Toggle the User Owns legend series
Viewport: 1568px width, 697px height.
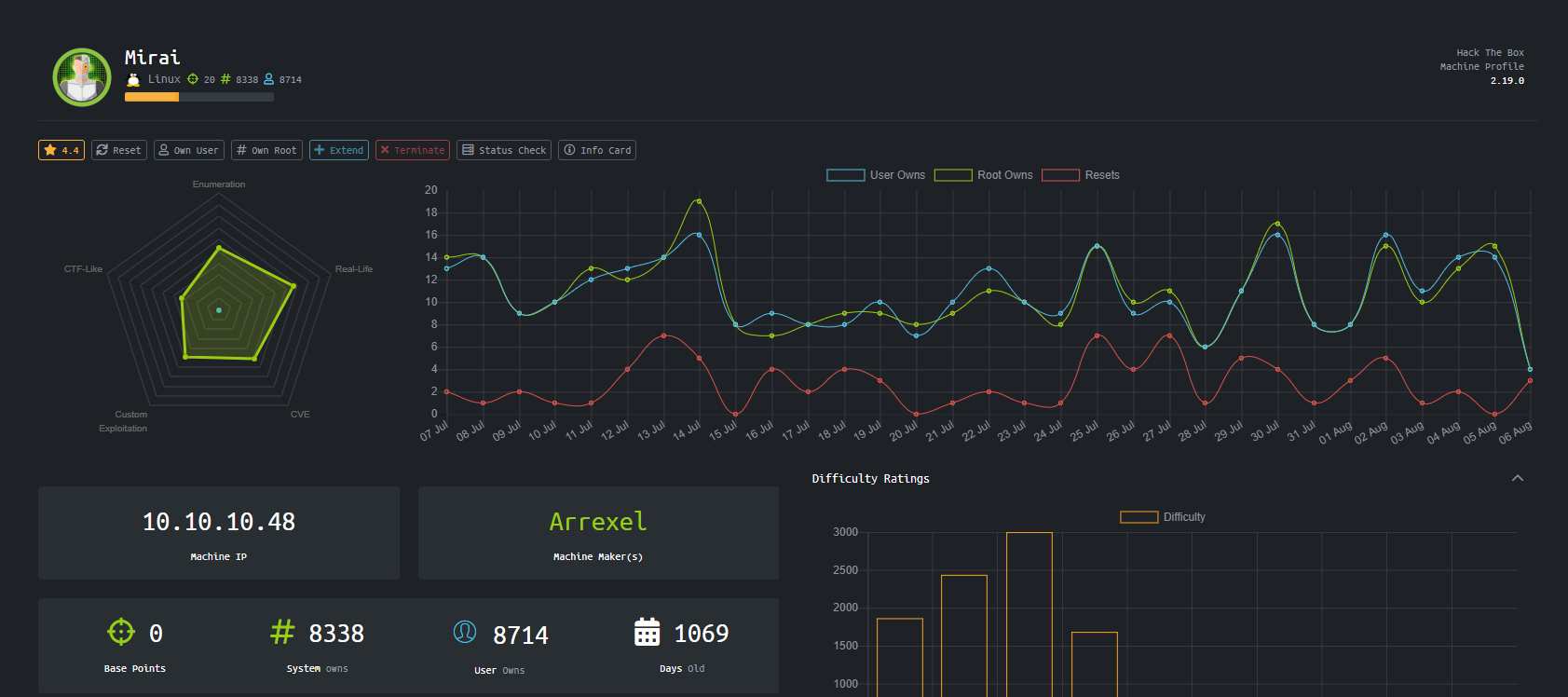876,175
